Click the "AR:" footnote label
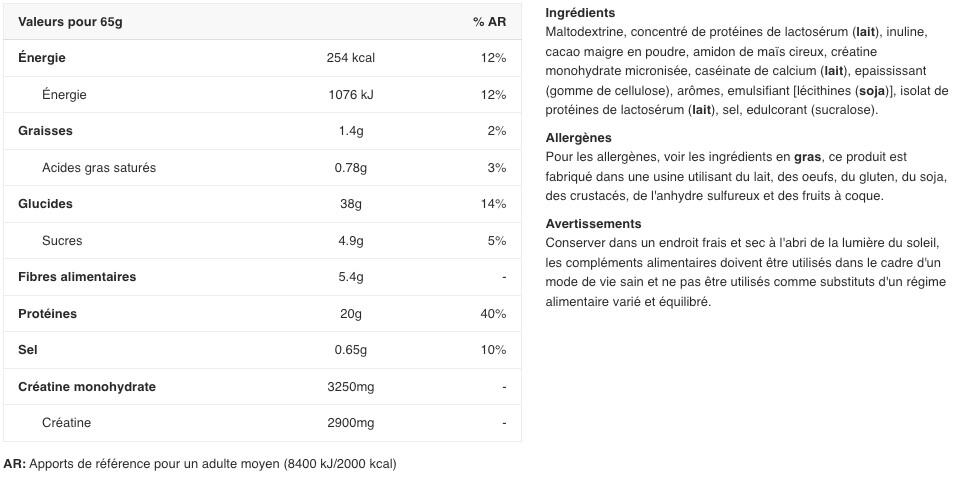The image size is (955, 478). 14,464
